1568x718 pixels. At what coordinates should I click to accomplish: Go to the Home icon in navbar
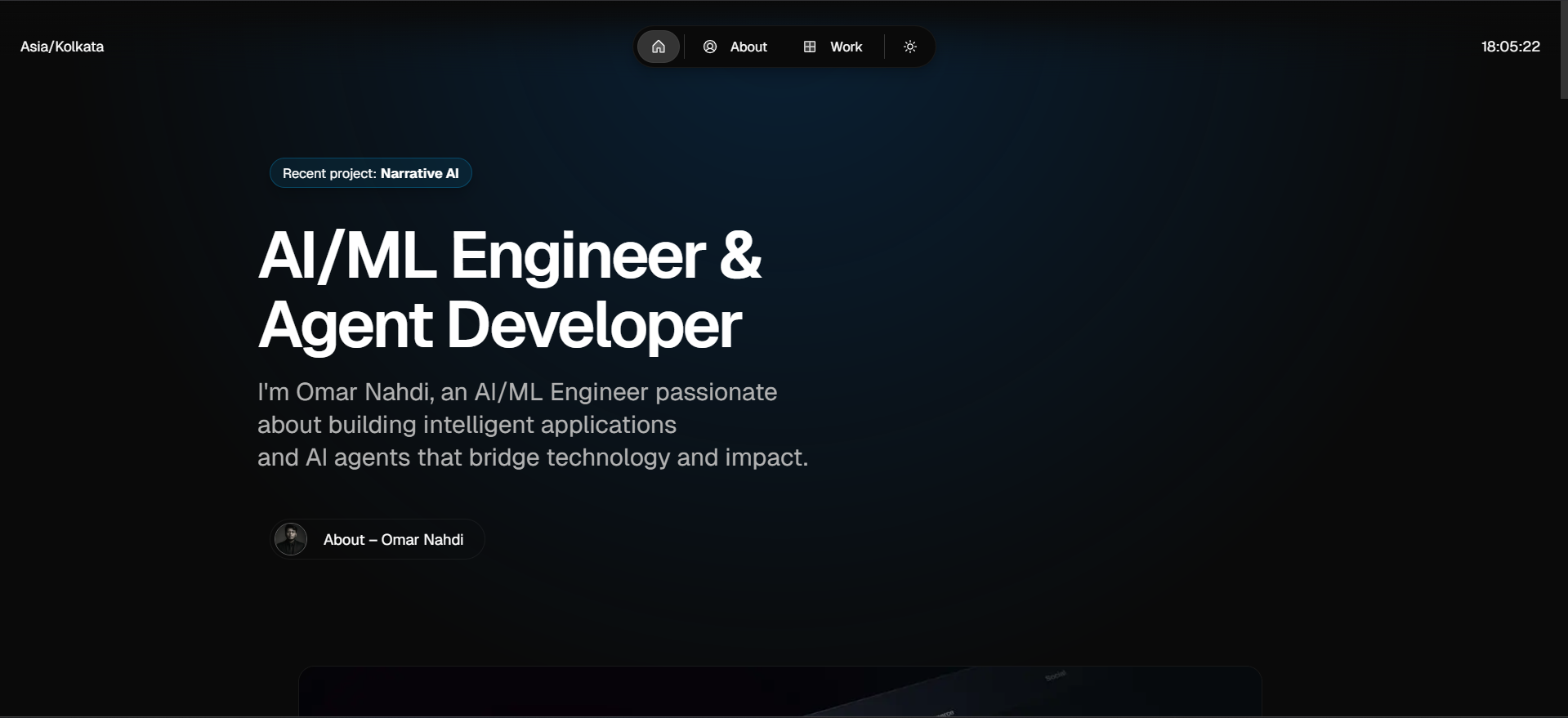click(x=658, y=47)
